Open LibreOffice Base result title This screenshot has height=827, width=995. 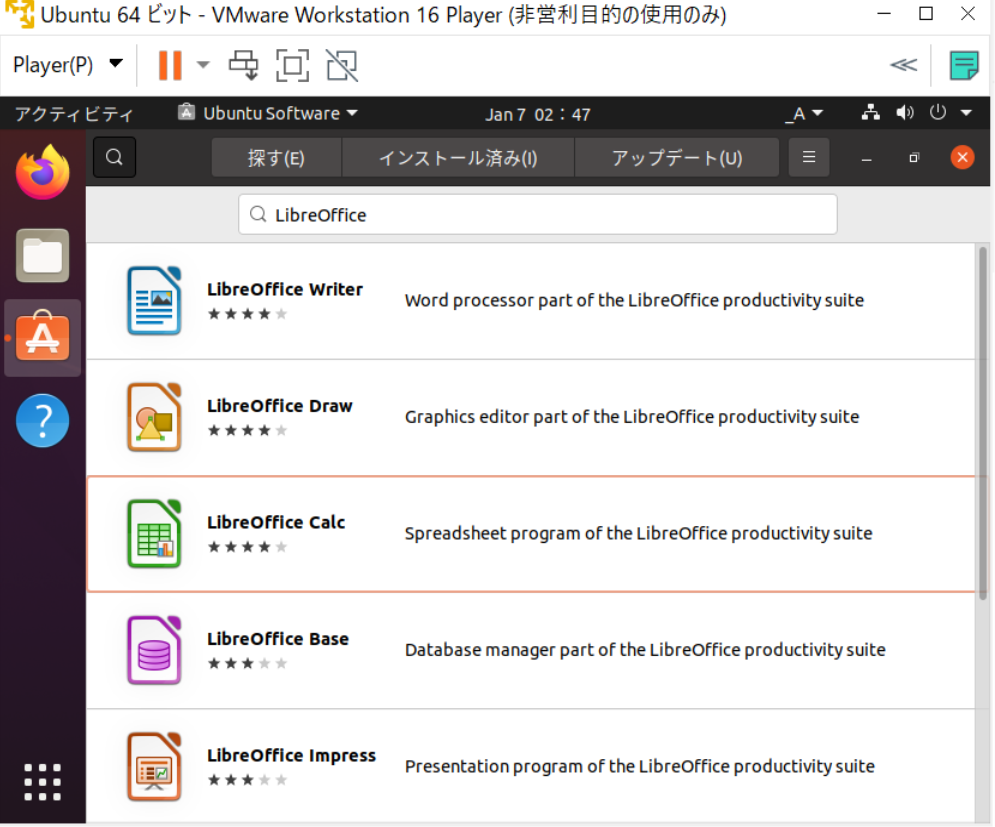coord(278,638)
